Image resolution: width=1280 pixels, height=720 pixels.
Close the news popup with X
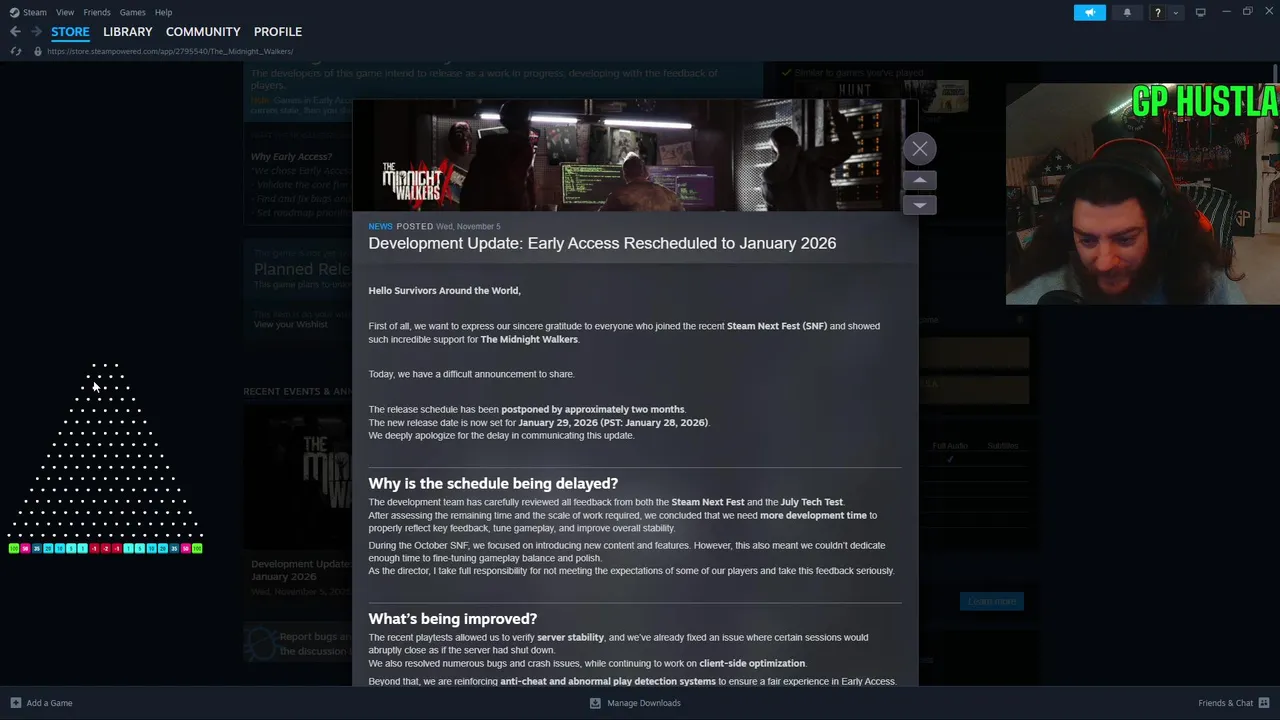click(920, 149)
